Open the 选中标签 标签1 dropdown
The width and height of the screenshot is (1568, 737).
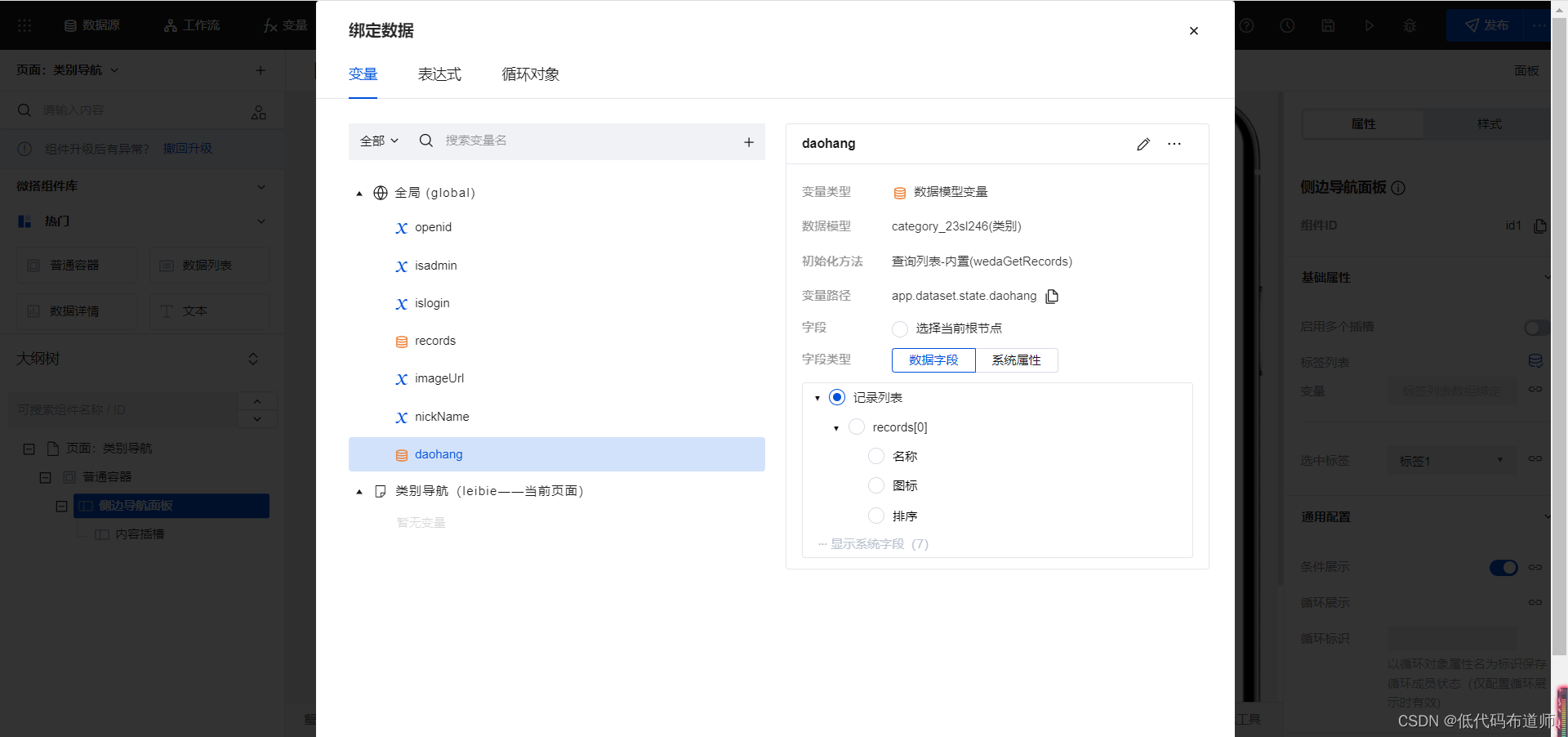[x=1452, y=461]
